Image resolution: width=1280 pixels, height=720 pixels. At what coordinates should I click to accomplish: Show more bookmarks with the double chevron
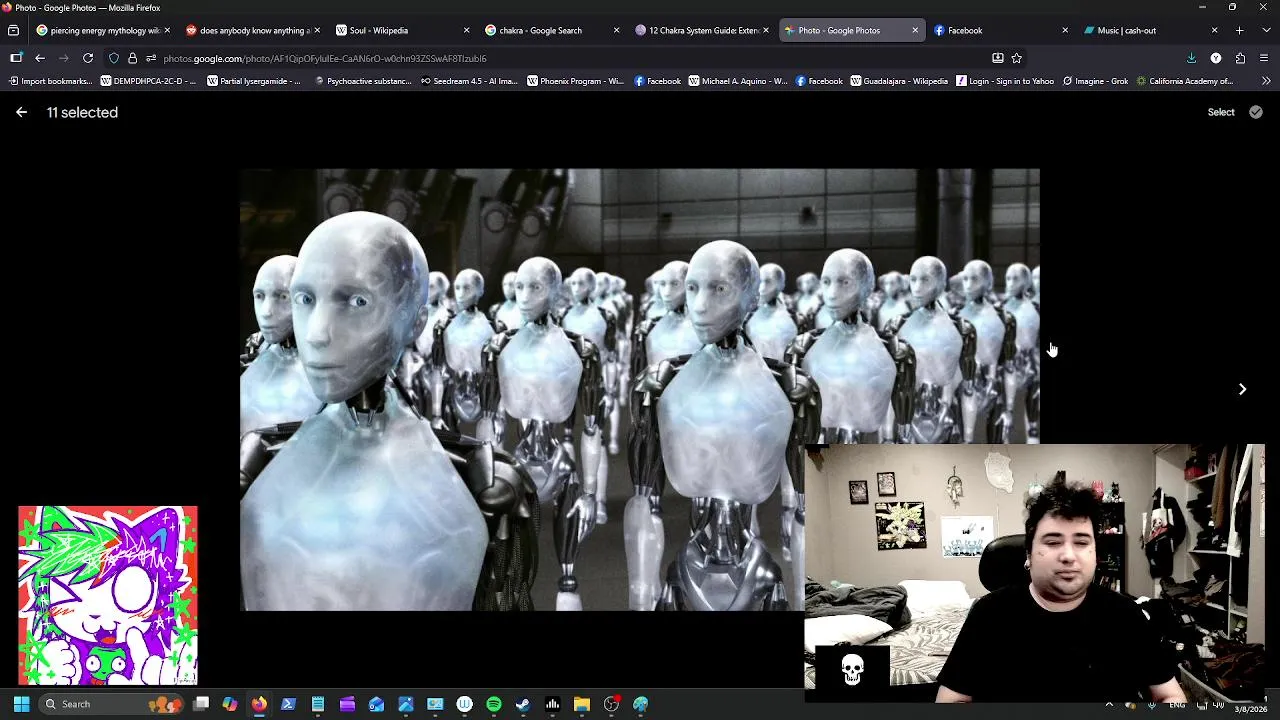(x=1266, y=81)
